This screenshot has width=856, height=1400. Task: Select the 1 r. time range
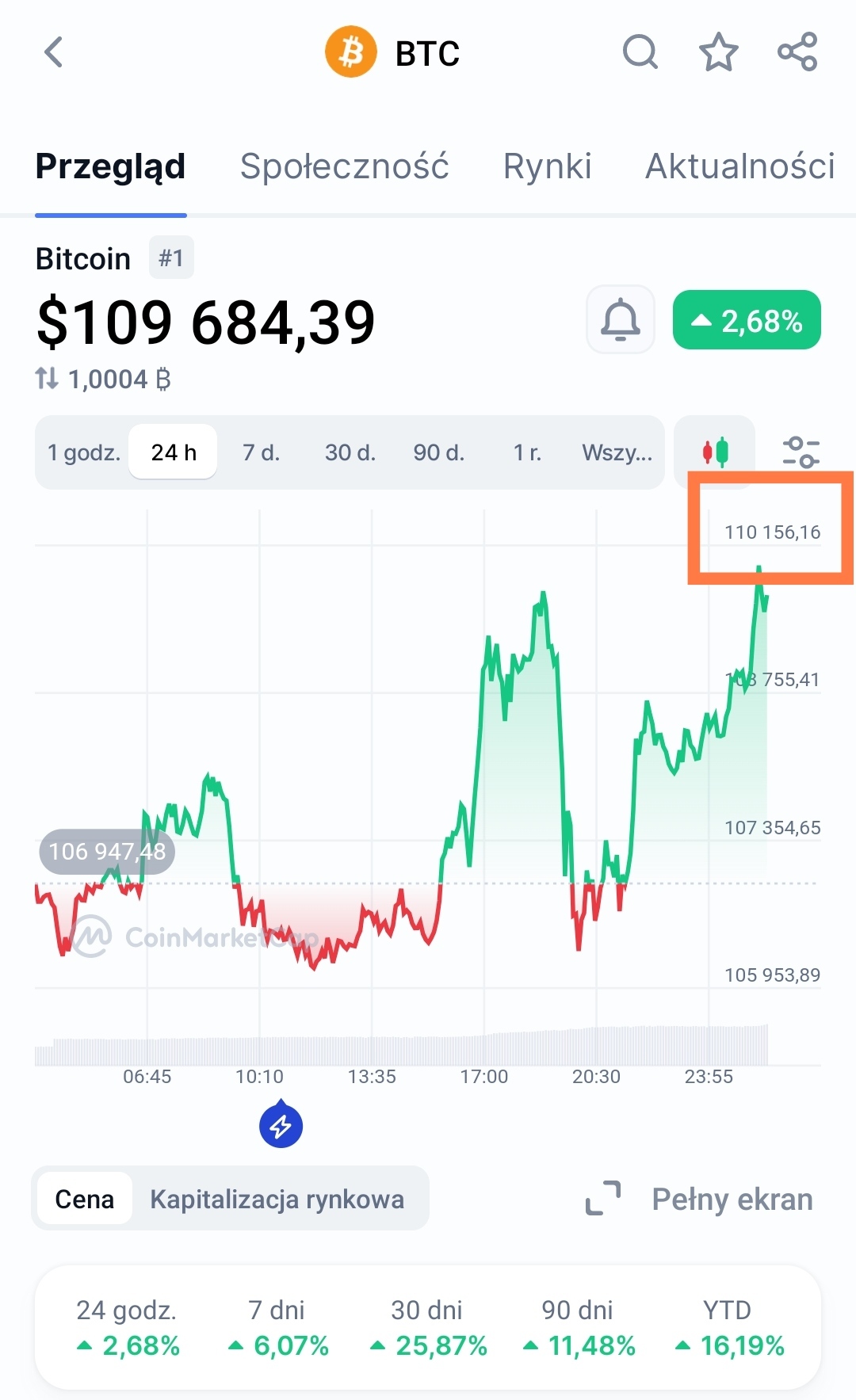point(527,452)
